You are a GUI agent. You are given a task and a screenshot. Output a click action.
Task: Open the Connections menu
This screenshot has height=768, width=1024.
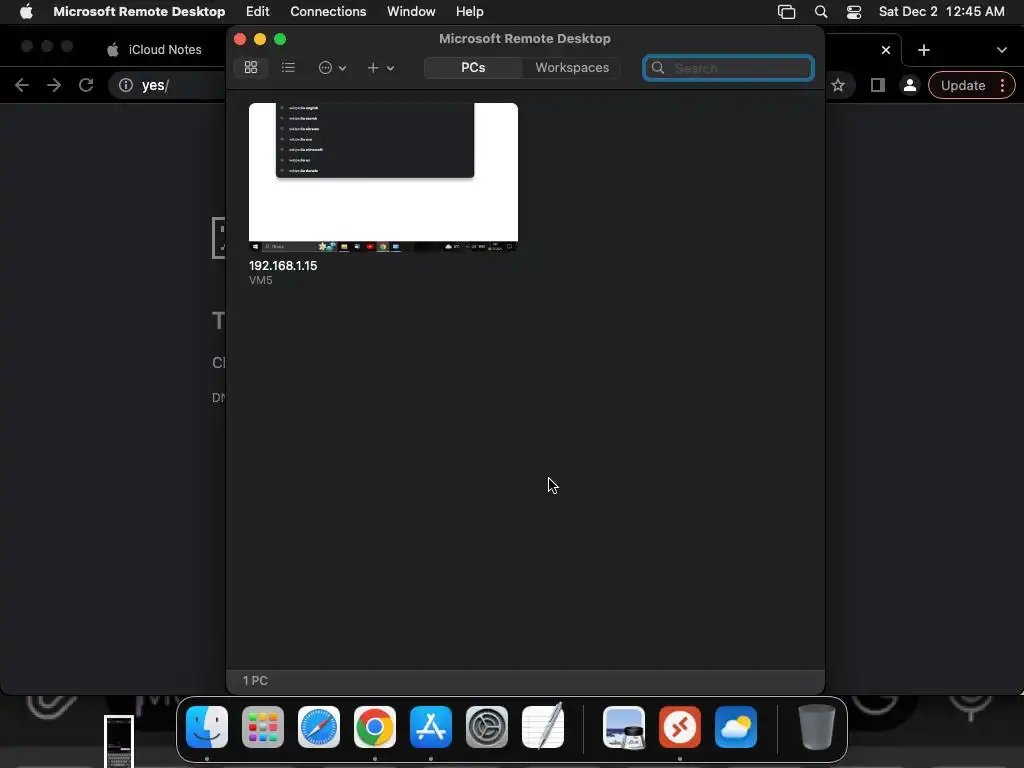(x=328, y=12)
